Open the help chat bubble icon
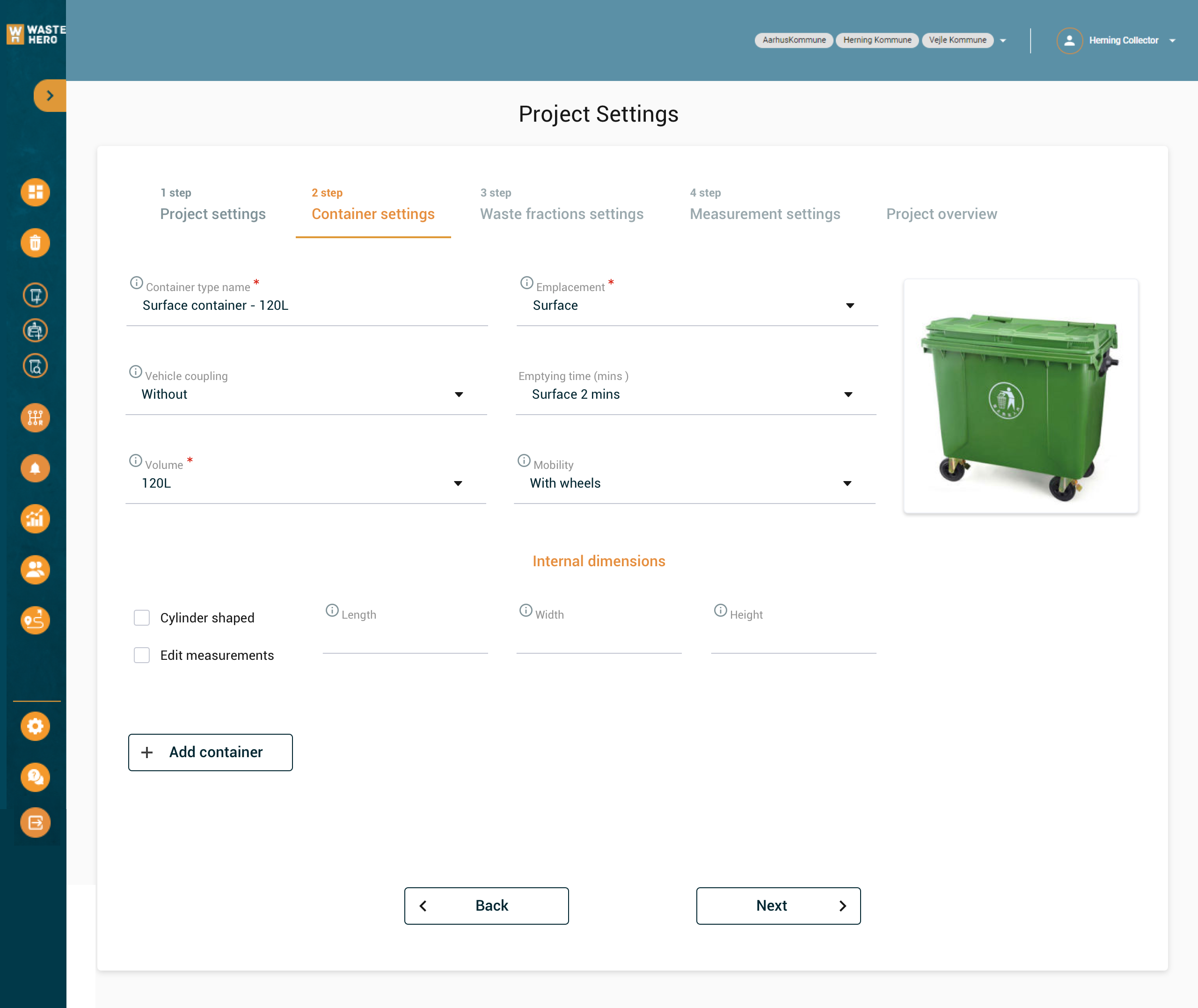The width and height of the screenshot is (1198, 1008). (x=35, y=778)
